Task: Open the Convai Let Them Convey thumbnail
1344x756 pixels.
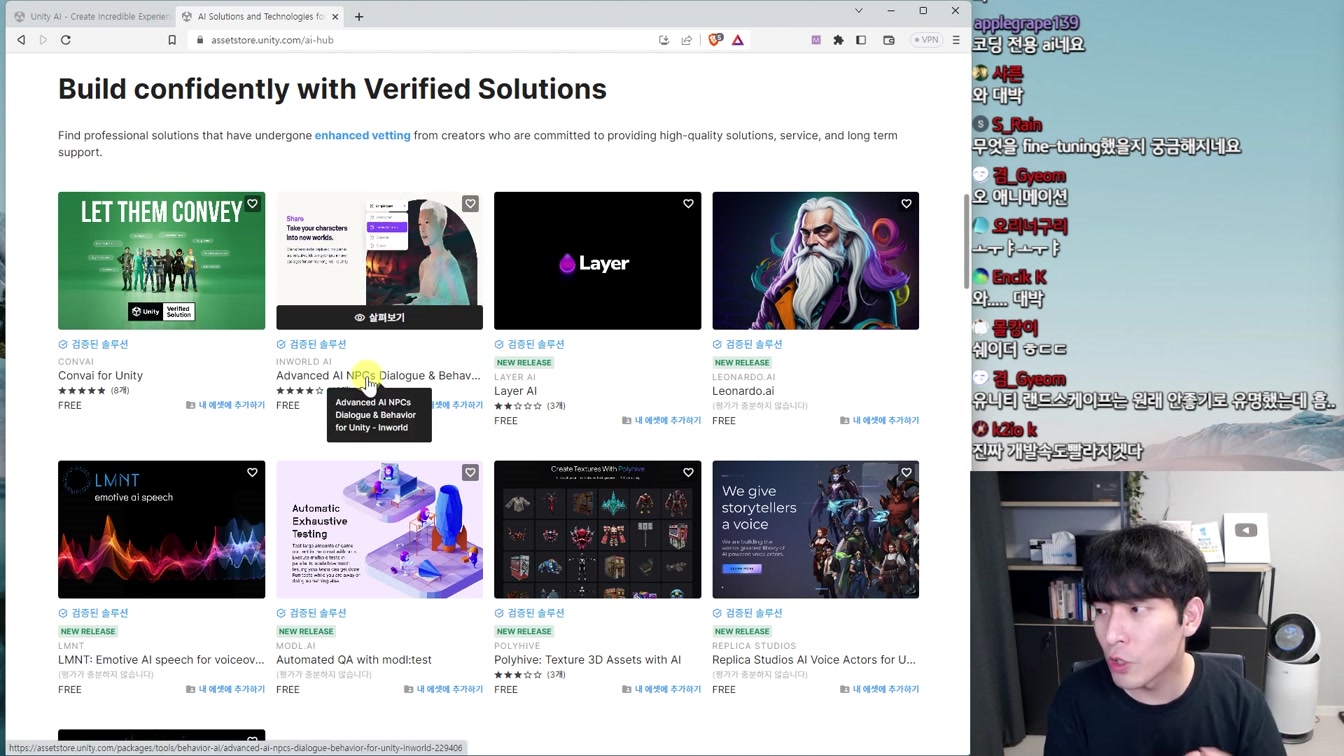Action: pos(161,261)
